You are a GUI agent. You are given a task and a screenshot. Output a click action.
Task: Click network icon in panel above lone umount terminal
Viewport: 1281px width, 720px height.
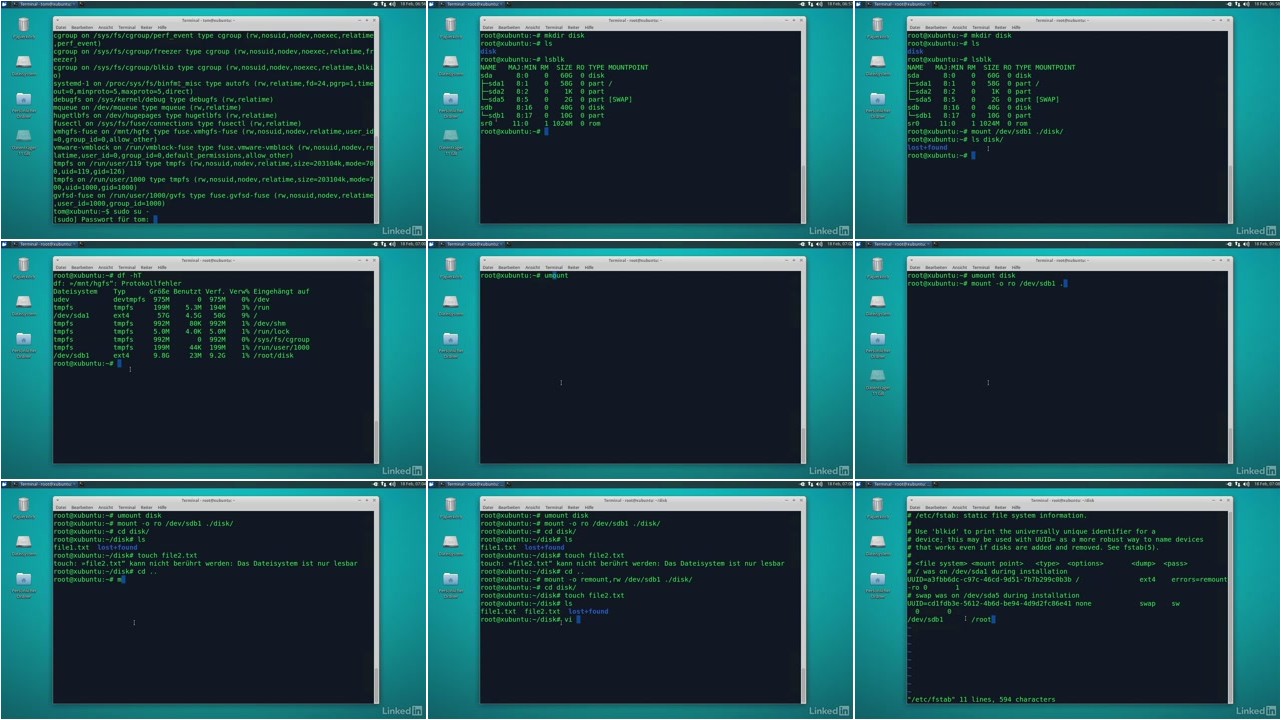click(x=813, y=244)
